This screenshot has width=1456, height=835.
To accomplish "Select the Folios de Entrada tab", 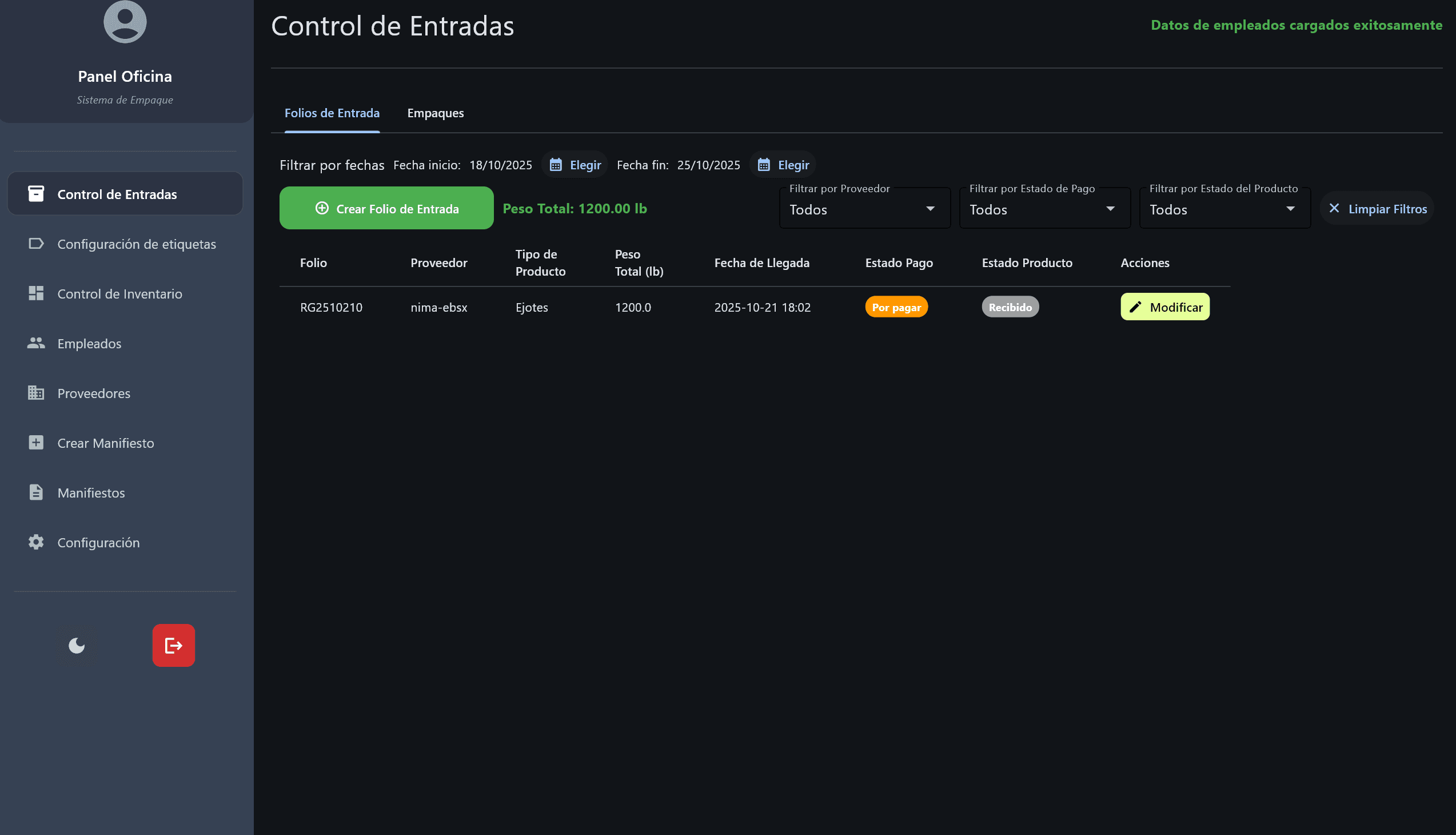I will click(x=332, y=113).
